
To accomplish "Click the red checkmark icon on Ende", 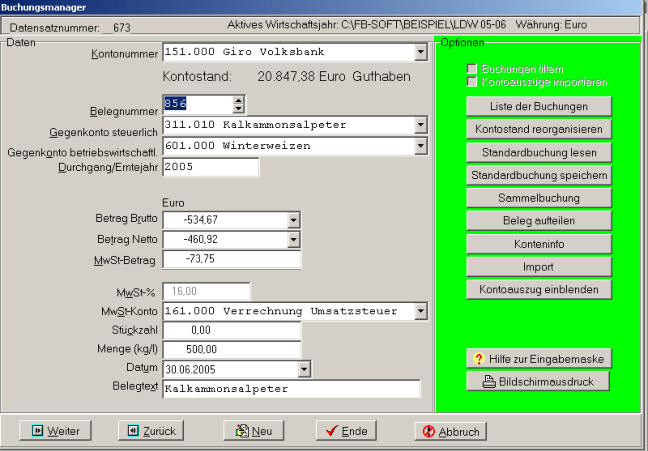I will click(332, 431).
